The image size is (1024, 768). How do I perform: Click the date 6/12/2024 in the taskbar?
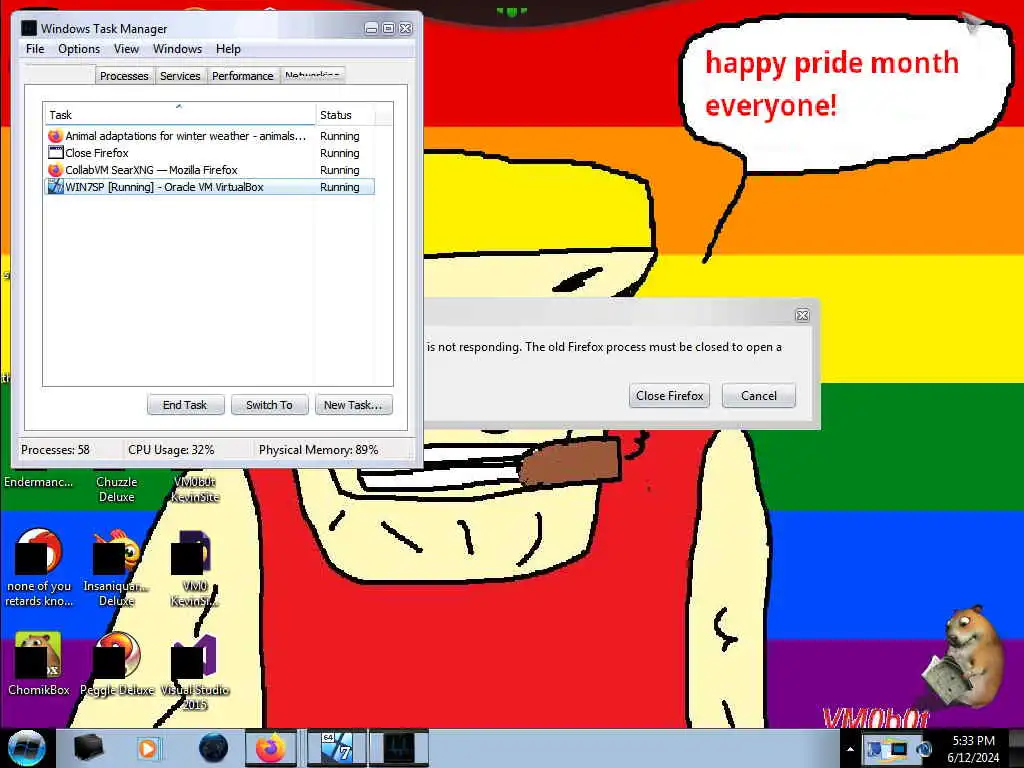(973, 758)
